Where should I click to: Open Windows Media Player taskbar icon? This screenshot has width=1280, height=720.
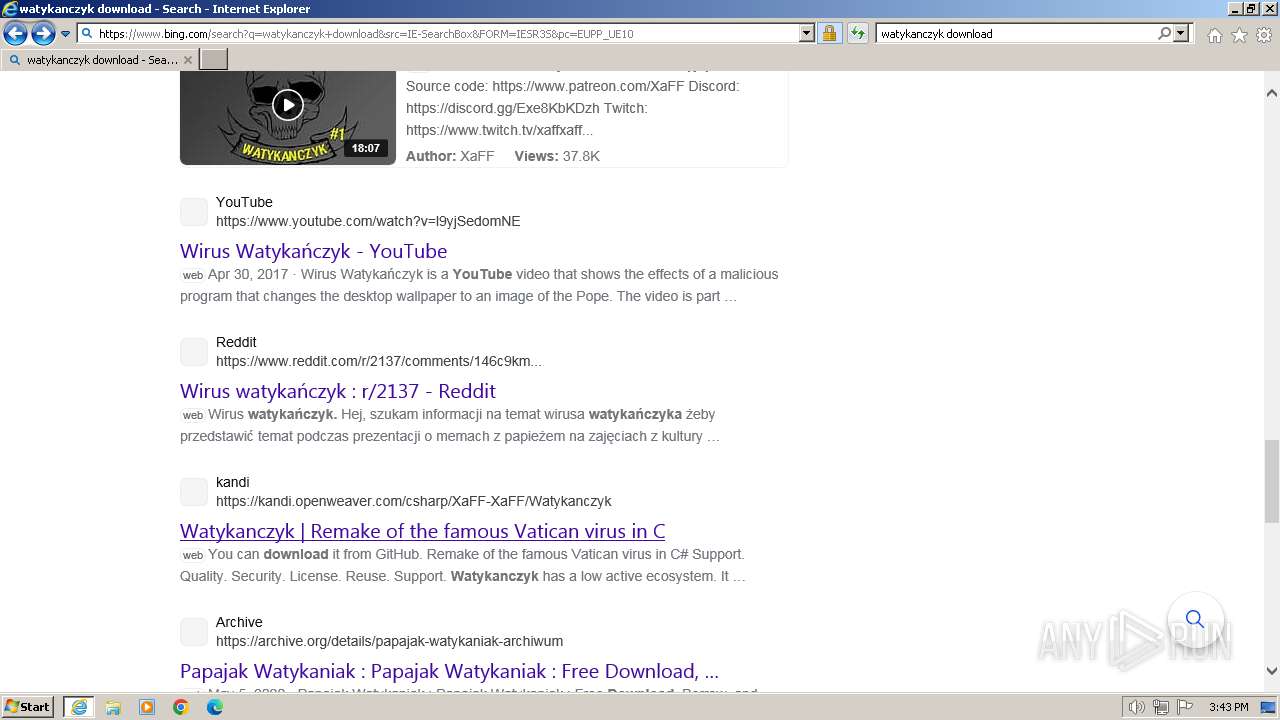point(147,707)
